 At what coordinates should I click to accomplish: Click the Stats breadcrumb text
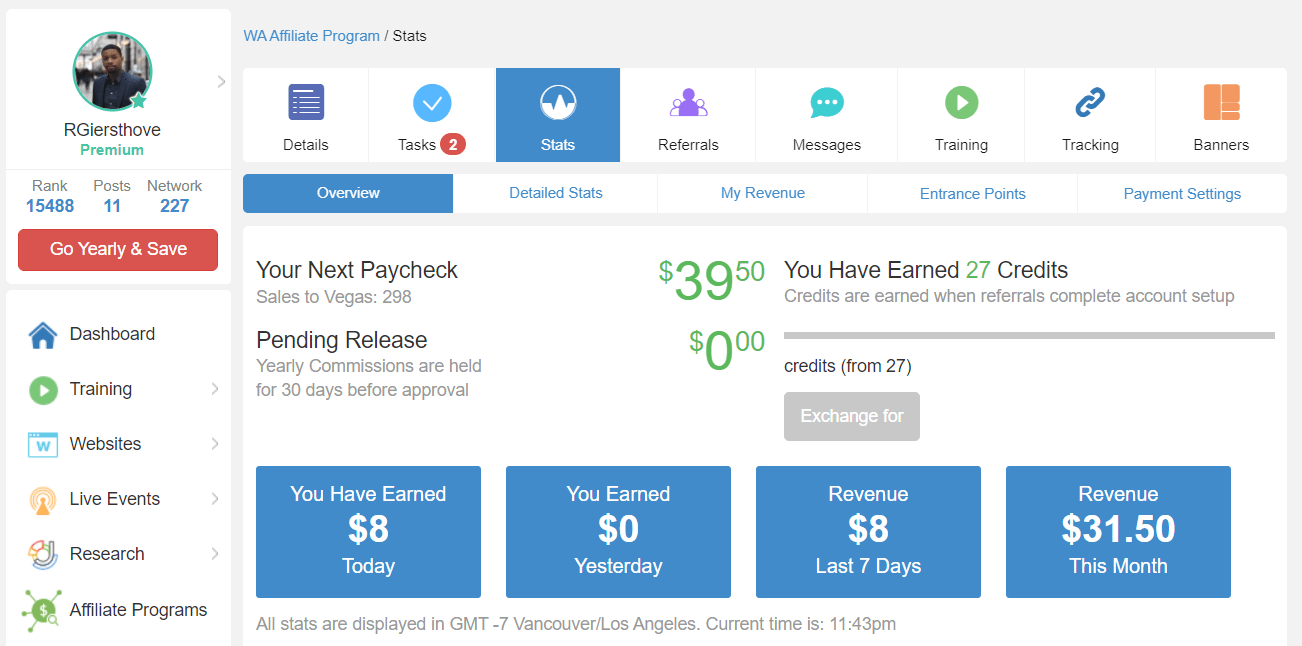tap(409, 36)
